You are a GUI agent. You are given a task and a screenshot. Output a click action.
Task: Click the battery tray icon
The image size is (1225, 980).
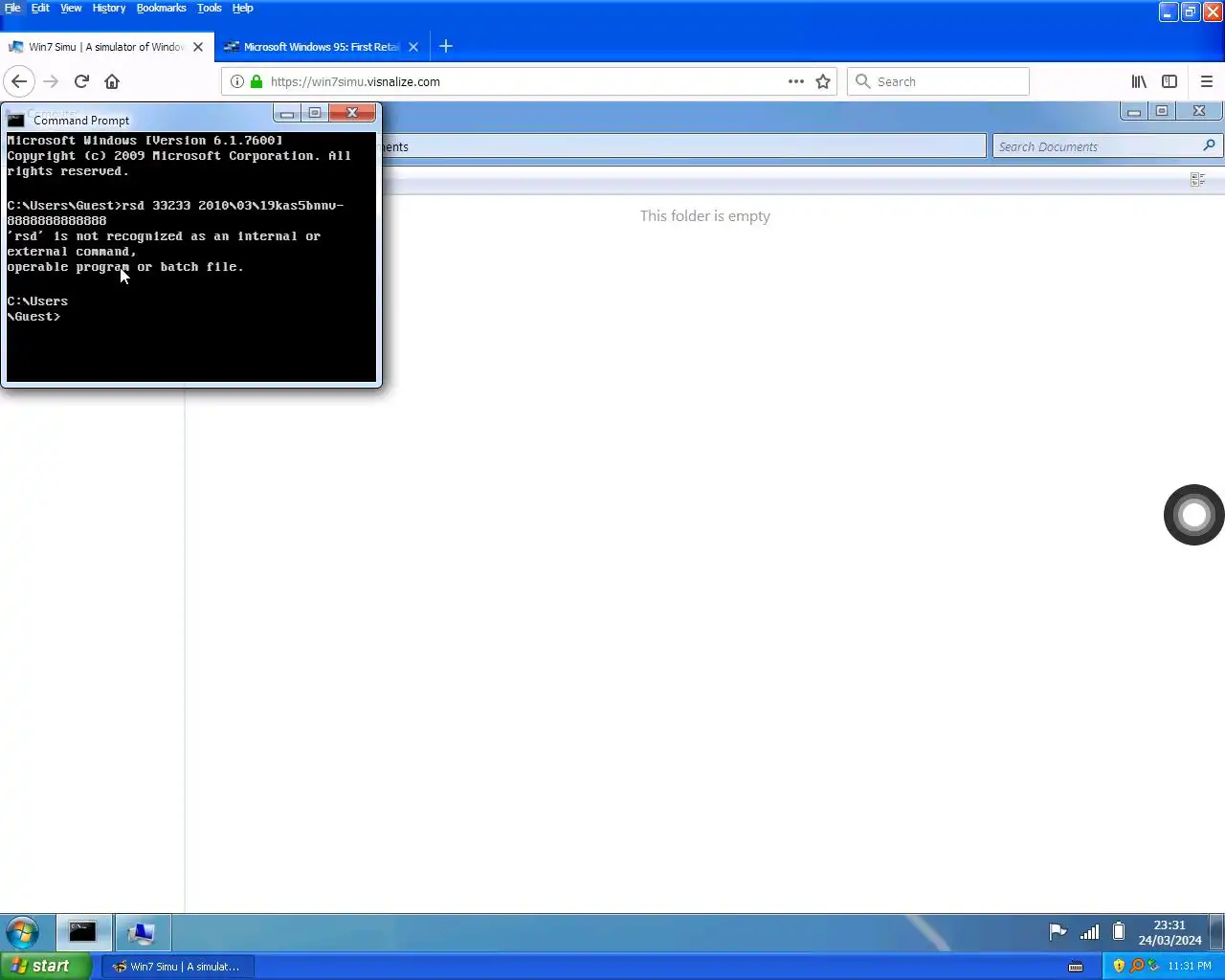pos(1118,932)
